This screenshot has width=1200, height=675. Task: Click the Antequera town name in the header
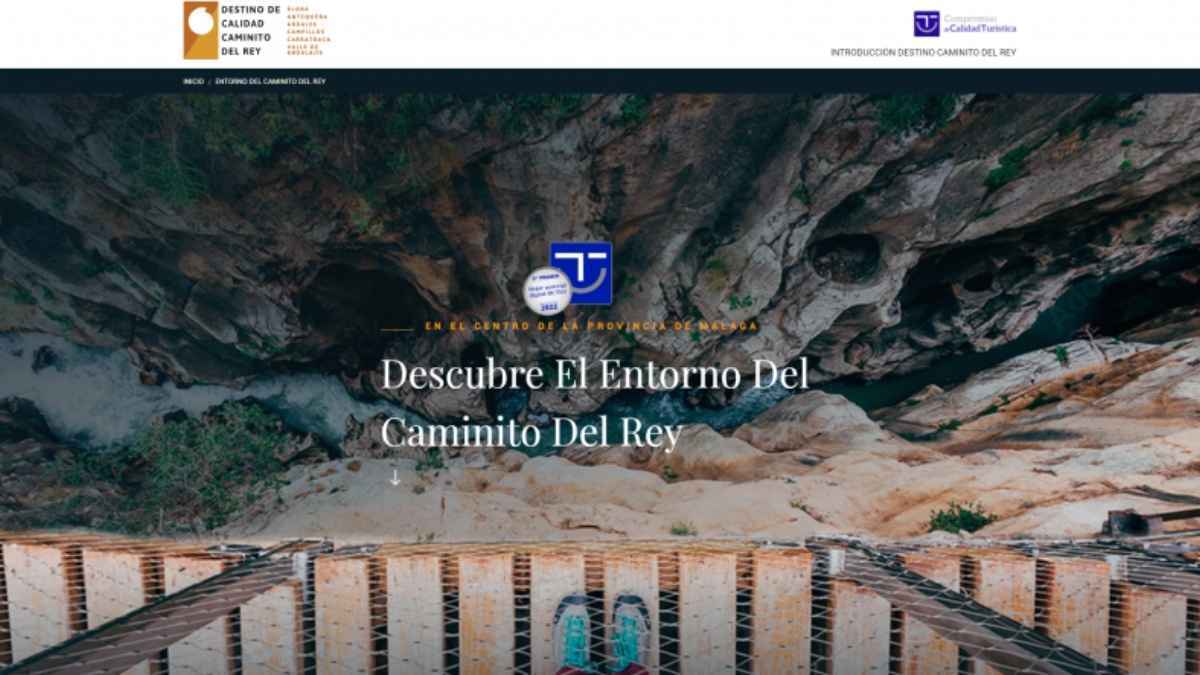point(305,16)
